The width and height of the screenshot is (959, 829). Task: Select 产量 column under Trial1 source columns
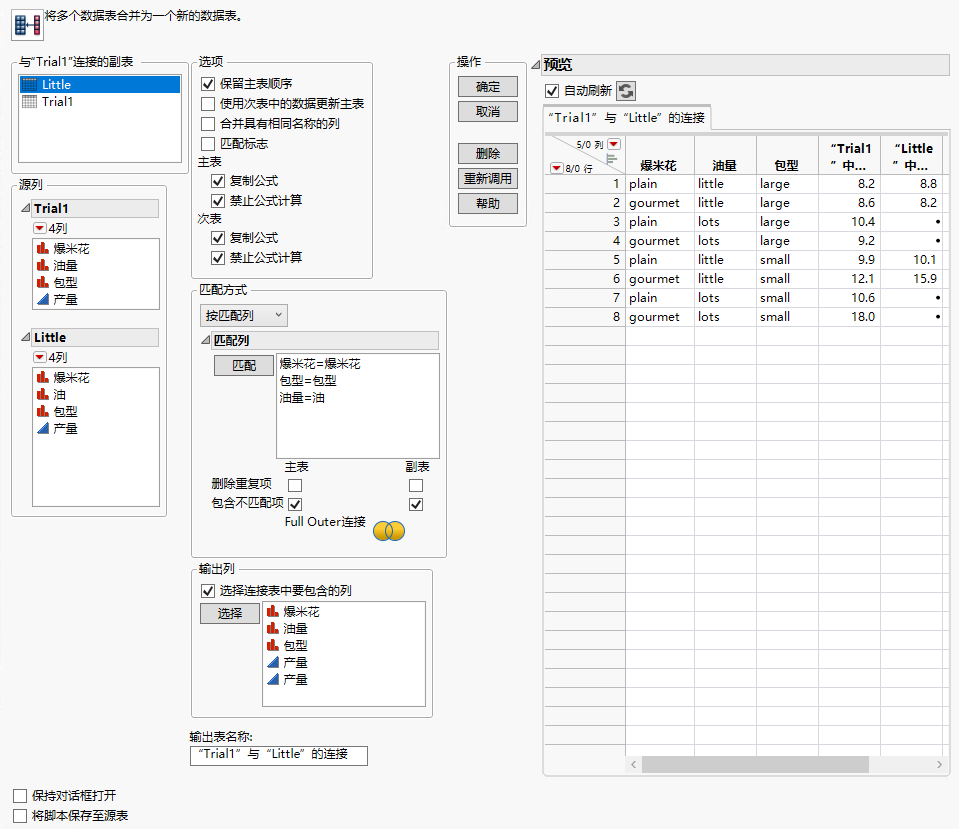point(65,299)
